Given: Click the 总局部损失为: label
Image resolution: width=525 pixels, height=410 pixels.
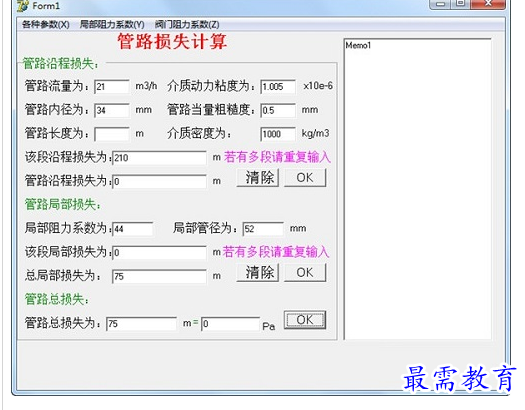Looking at the screenshot, I should tap(63, 276).
